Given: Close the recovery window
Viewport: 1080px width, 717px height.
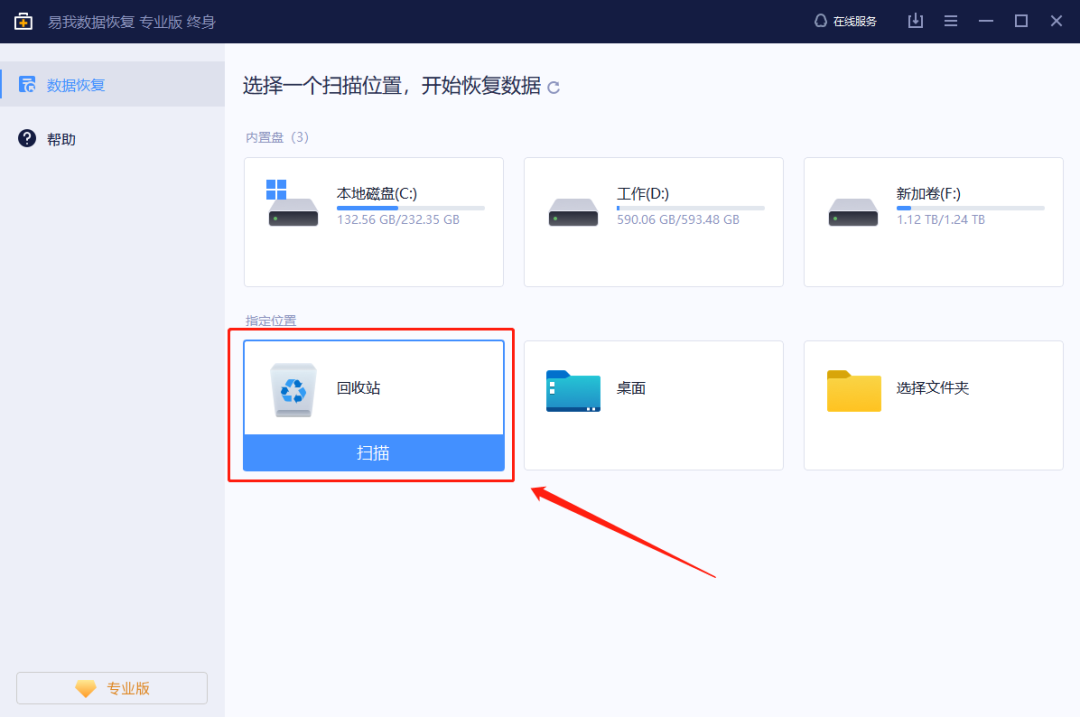Looking at the screenshot, I should (1056, 21).
